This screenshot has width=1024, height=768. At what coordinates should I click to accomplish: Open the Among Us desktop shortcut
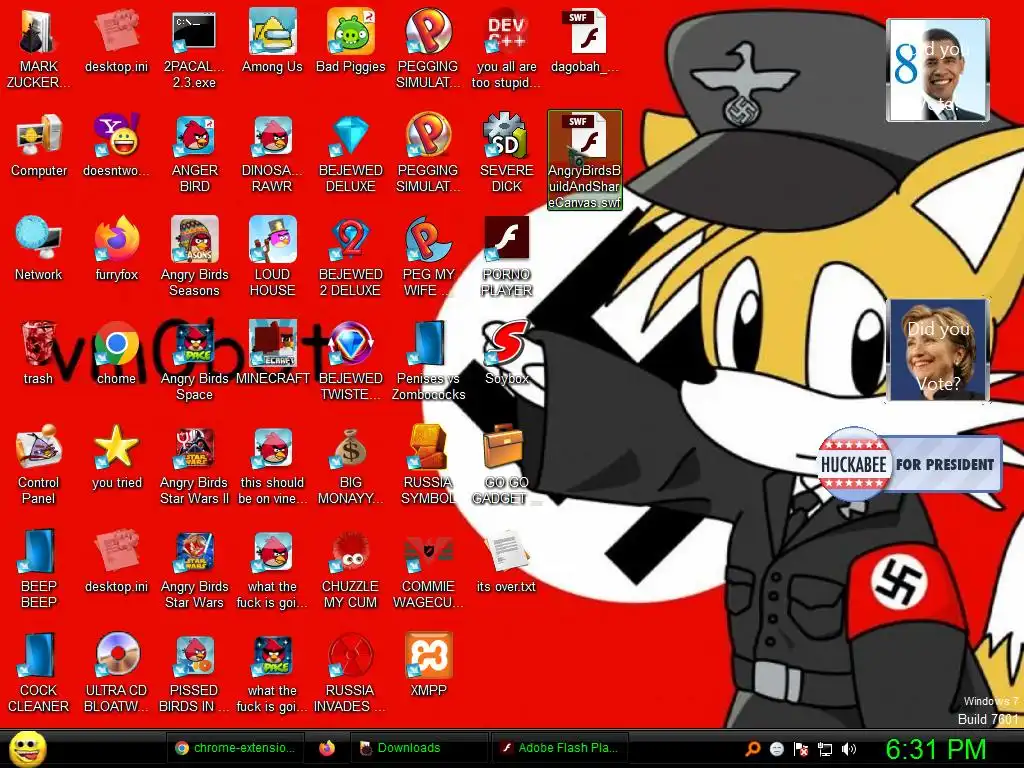pyautogui.click(x=272, y=40)
